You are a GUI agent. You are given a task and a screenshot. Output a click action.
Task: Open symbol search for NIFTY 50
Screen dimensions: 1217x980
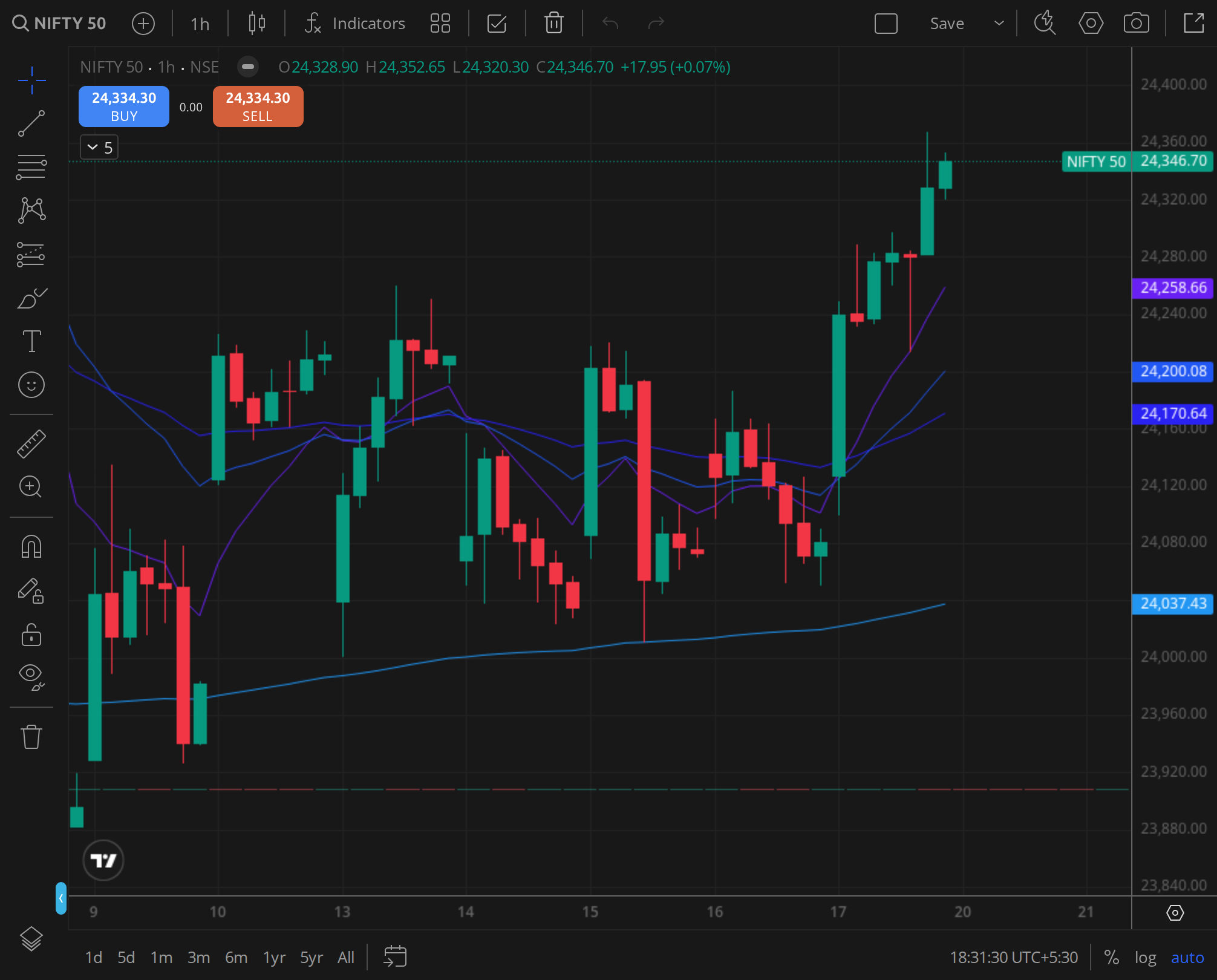point(59,24)
